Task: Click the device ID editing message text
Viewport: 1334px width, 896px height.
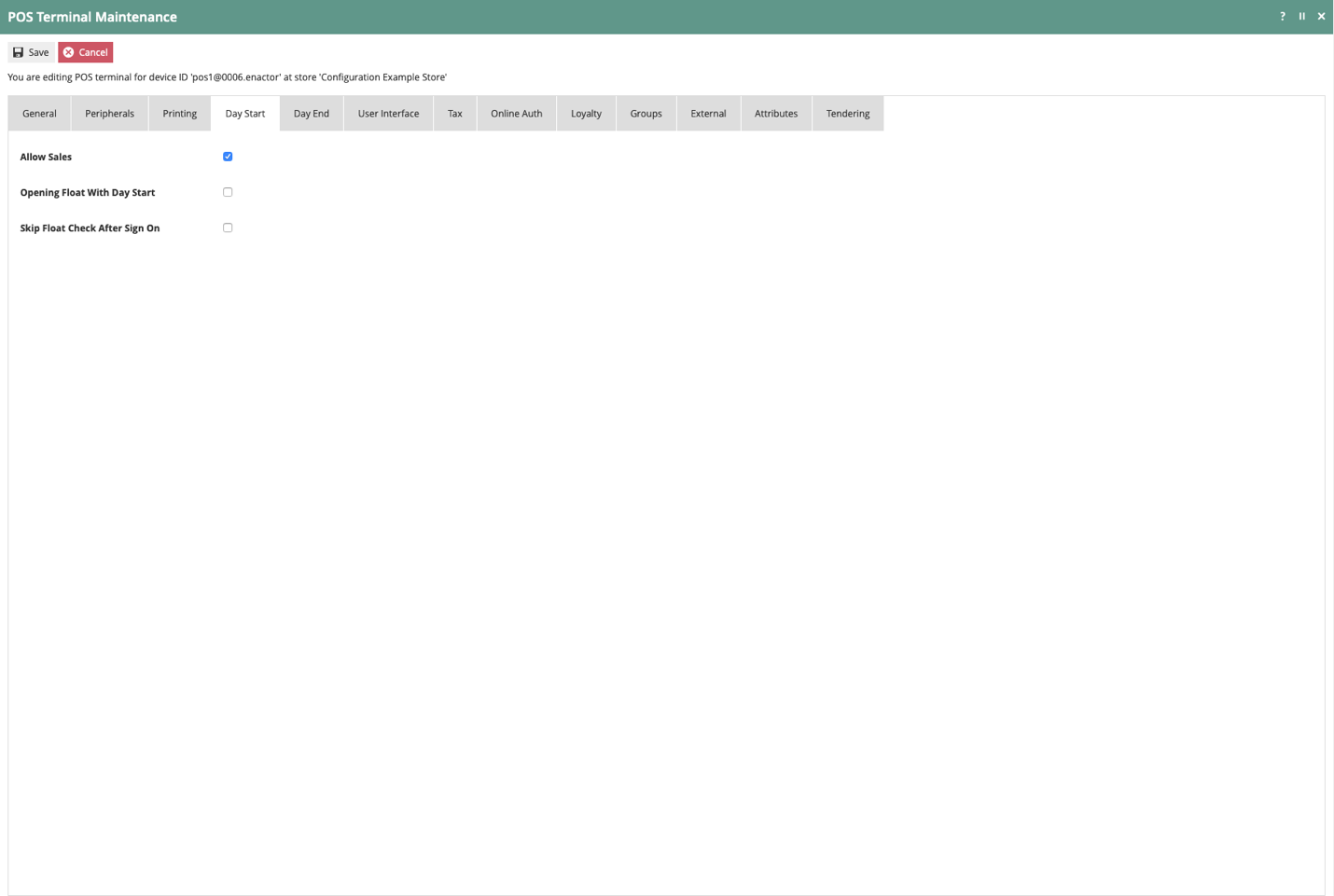Action: click(227, 77)
